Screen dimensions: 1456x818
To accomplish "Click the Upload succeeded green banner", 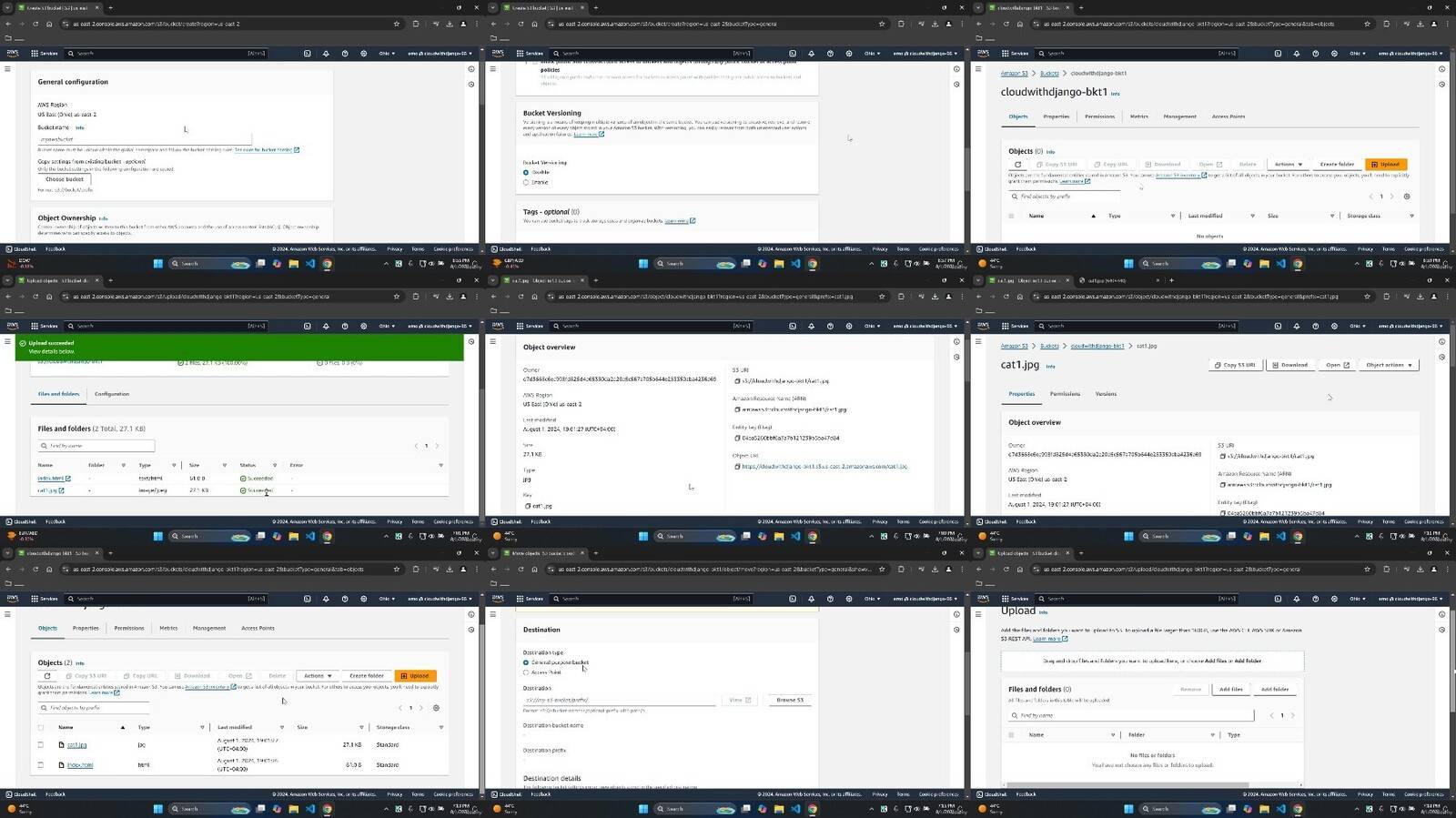I will [239, 347].
